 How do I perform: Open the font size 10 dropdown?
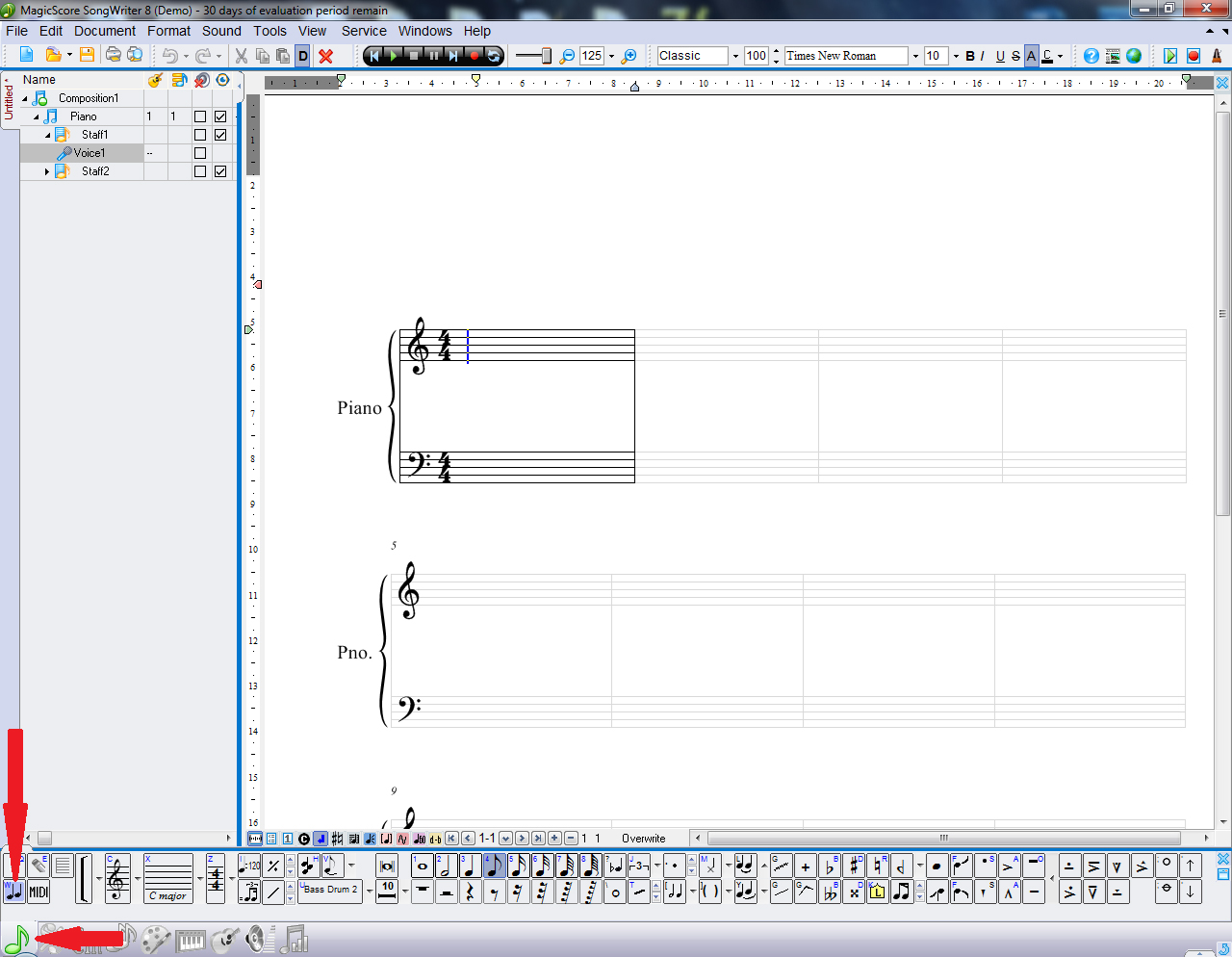click(956, 56)
